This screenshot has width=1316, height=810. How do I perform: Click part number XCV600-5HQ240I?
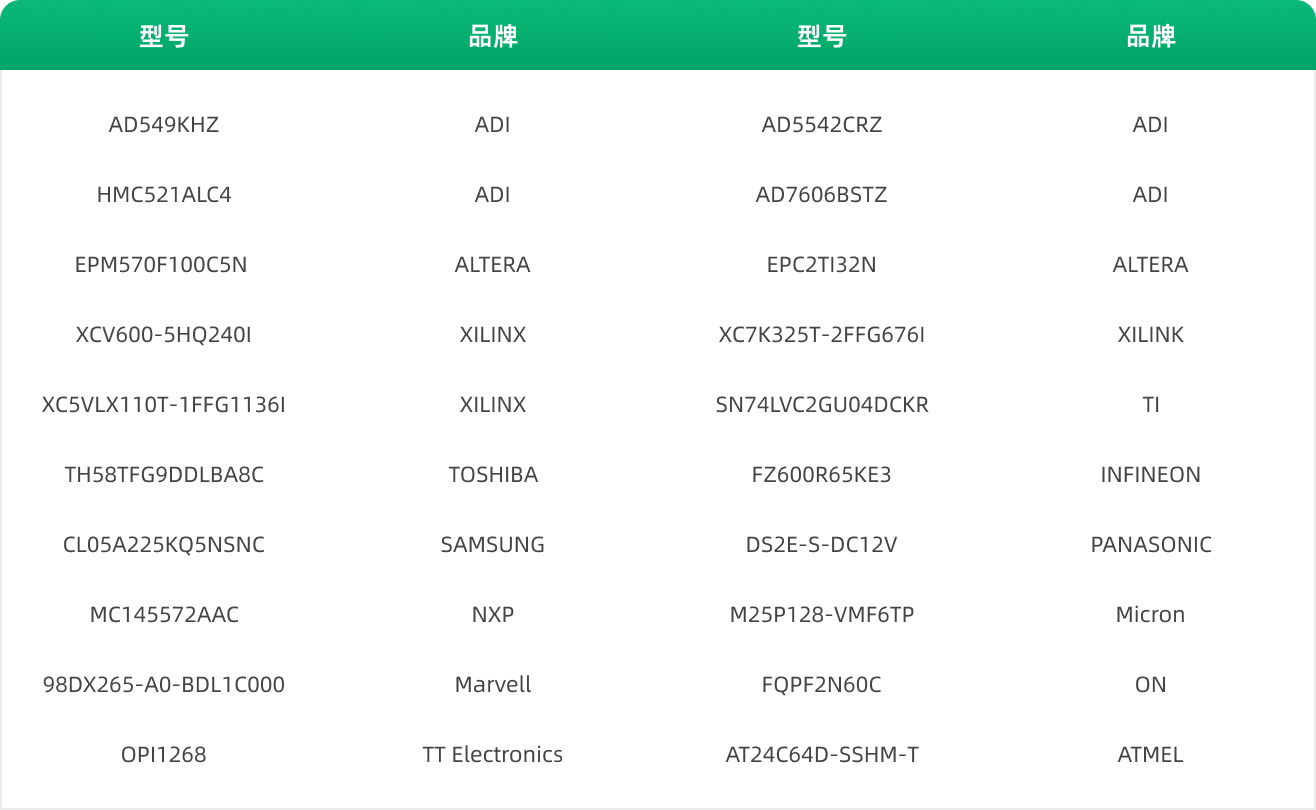pos(164,335)
